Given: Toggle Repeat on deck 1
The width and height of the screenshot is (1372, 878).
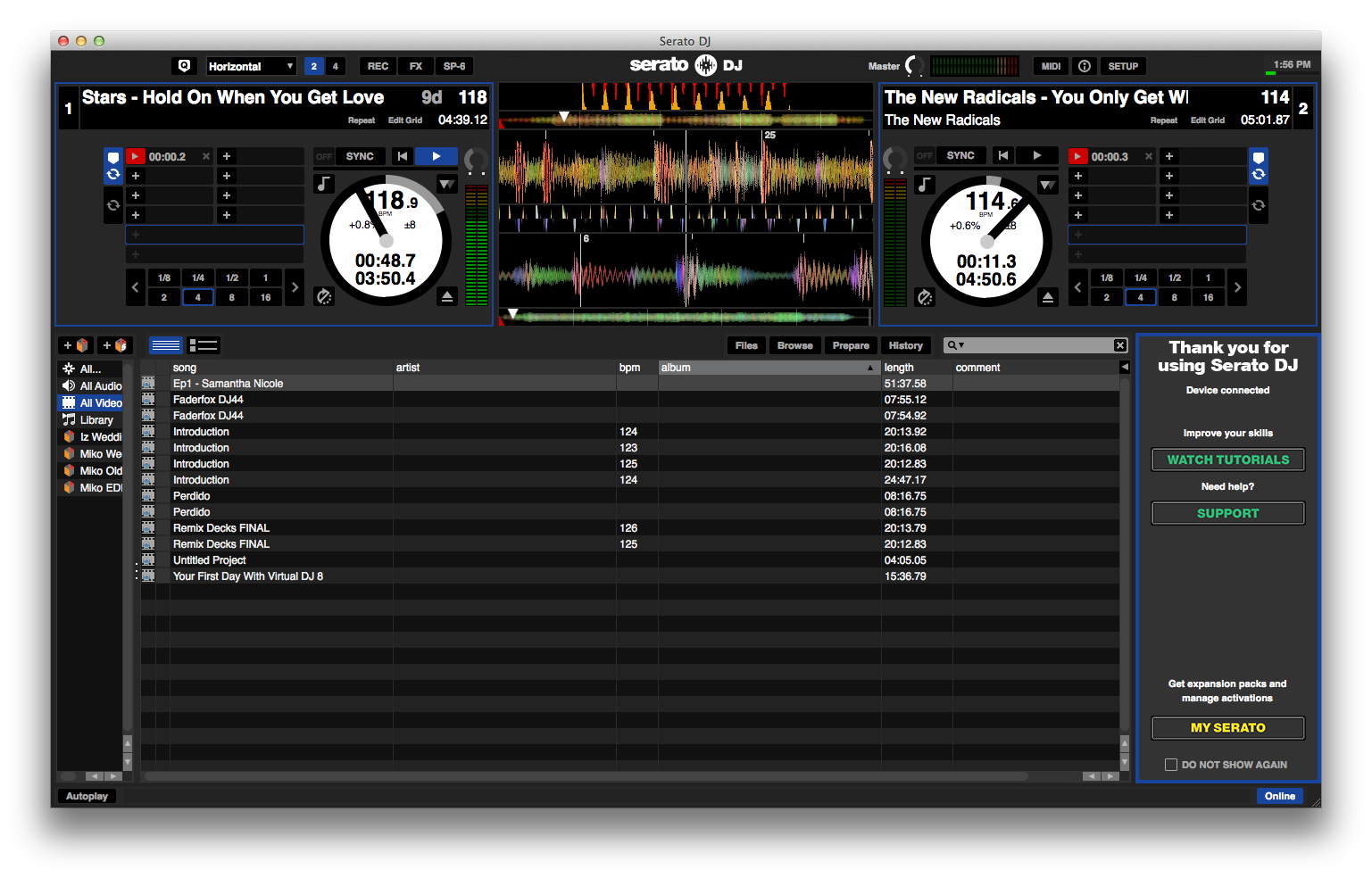Looking at the screenshot, I should click(362, 120).
